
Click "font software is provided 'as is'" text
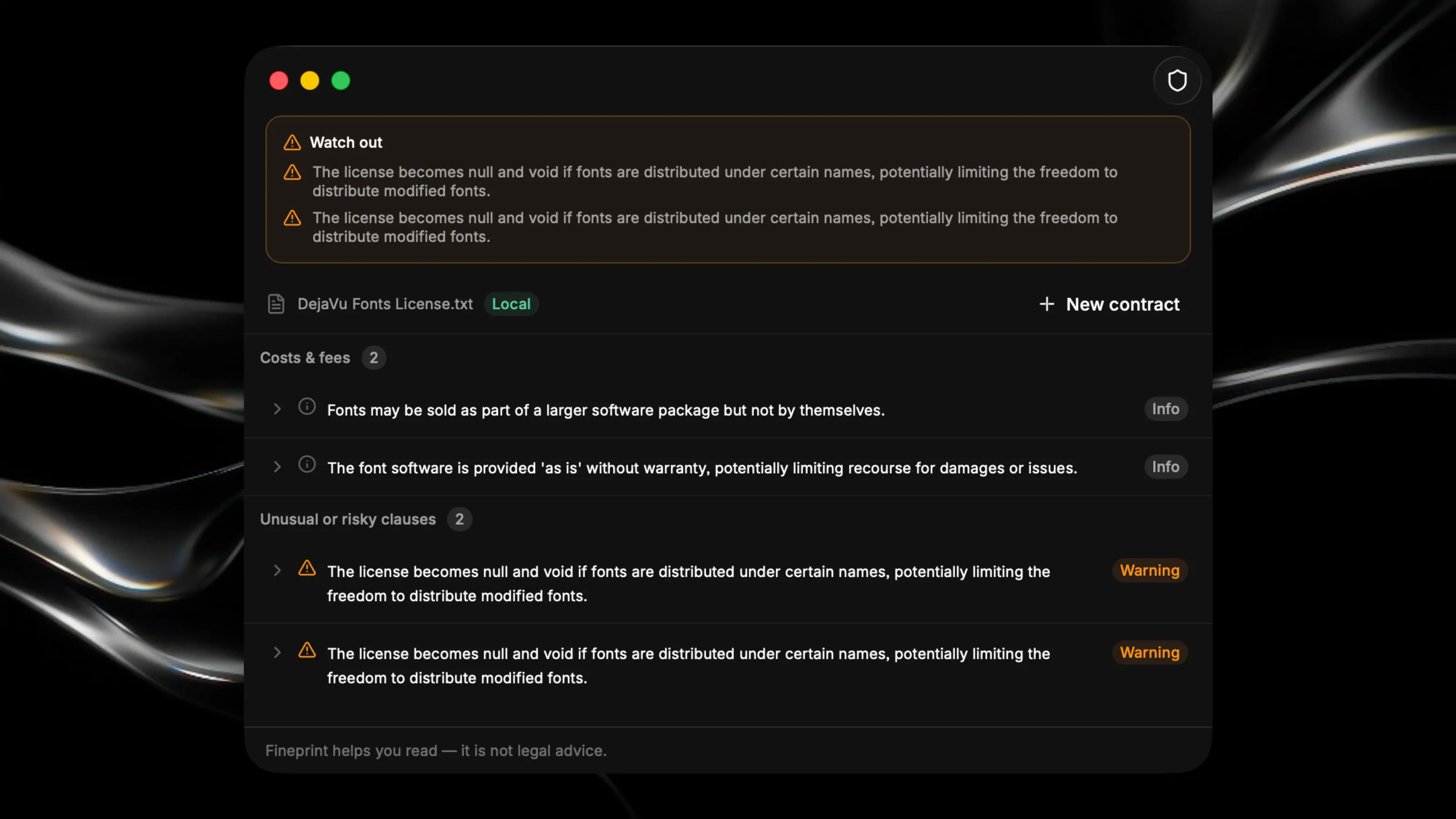point(702,468)
